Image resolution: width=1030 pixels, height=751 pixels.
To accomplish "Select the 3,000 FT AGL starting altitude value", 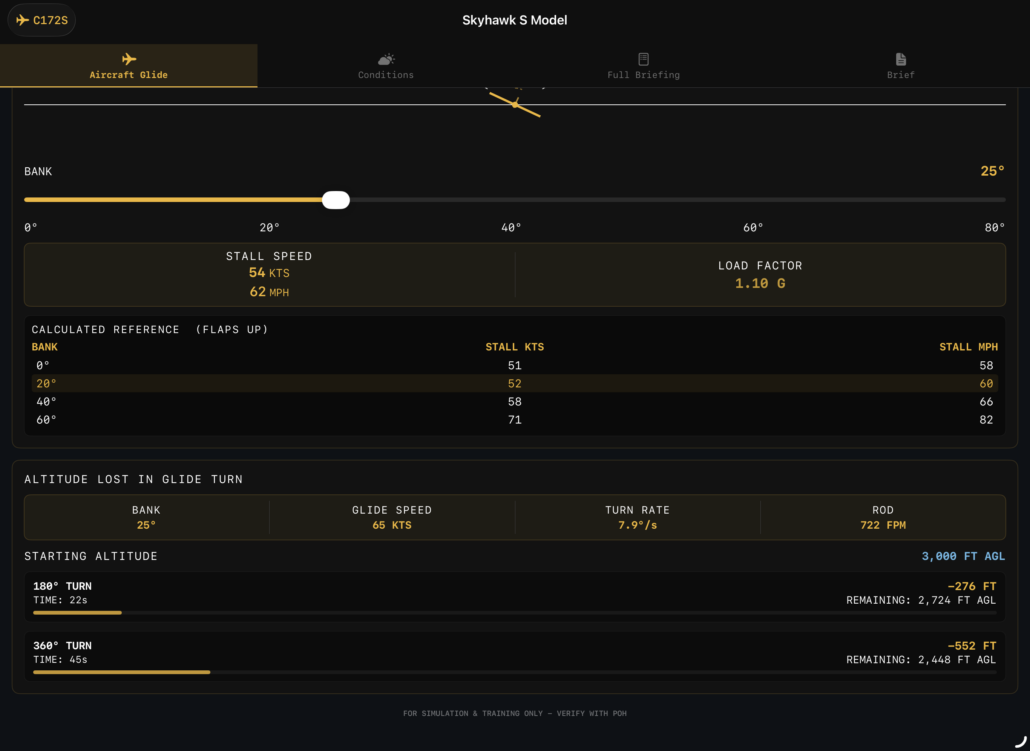I will [x=963, y=556].
